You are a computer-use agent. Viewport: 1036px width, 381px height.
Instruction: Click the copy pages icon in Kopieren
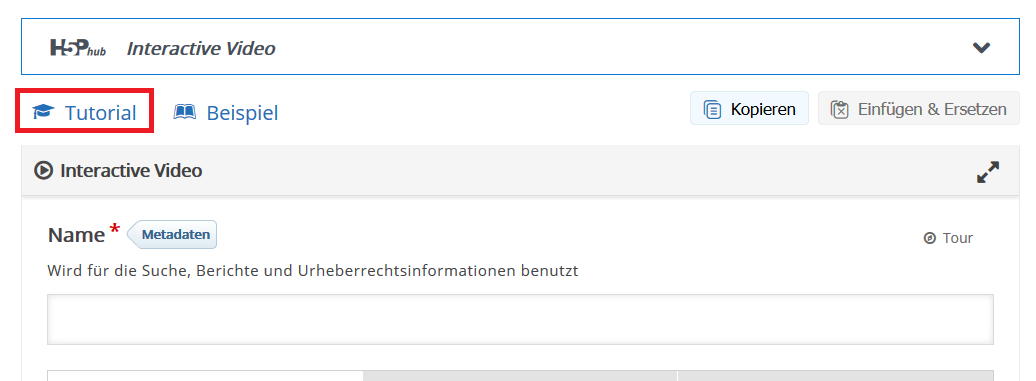(x=712, y=109)
